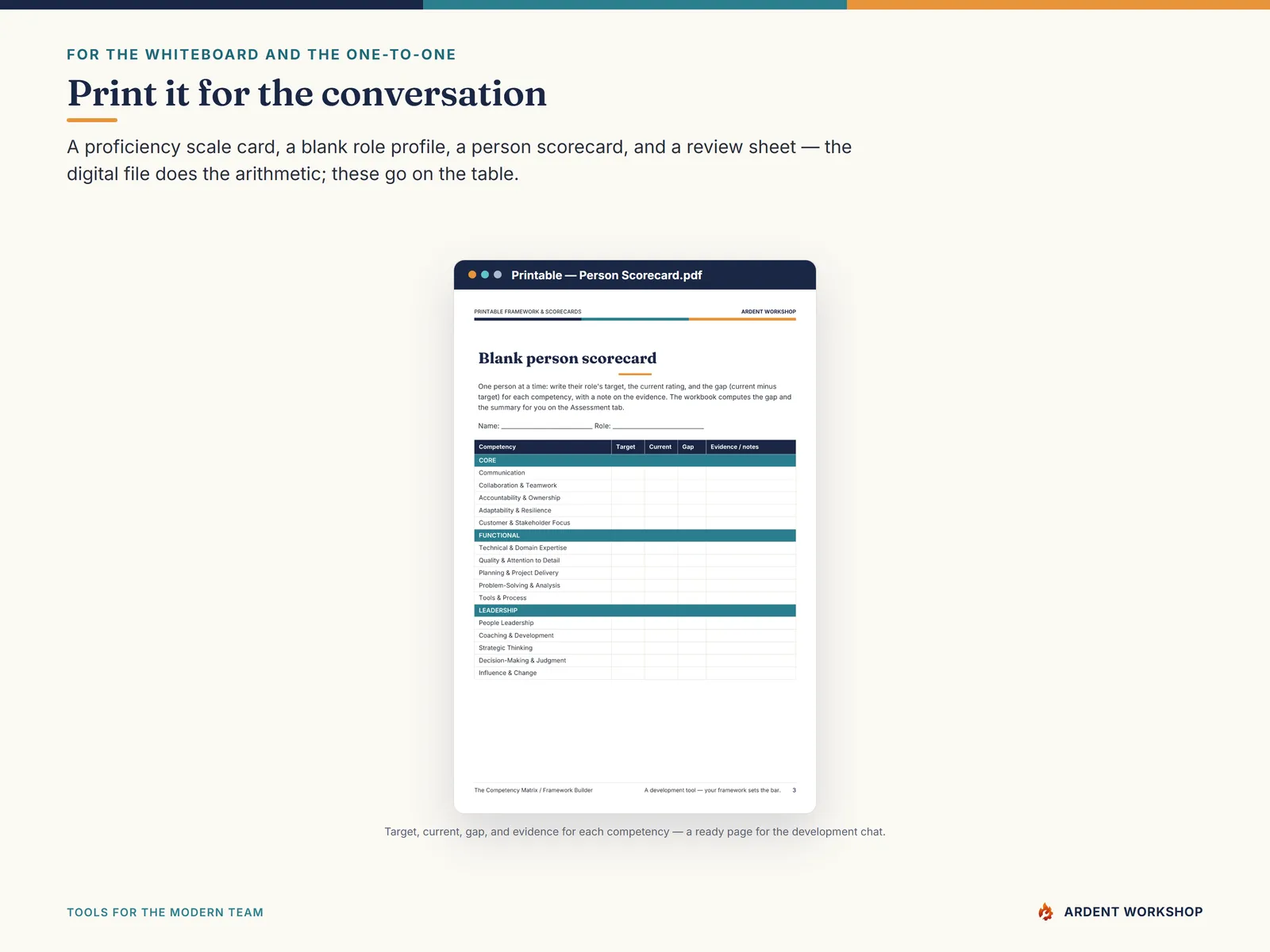
Task: Click the orange window dot
Action: [472, 274]
